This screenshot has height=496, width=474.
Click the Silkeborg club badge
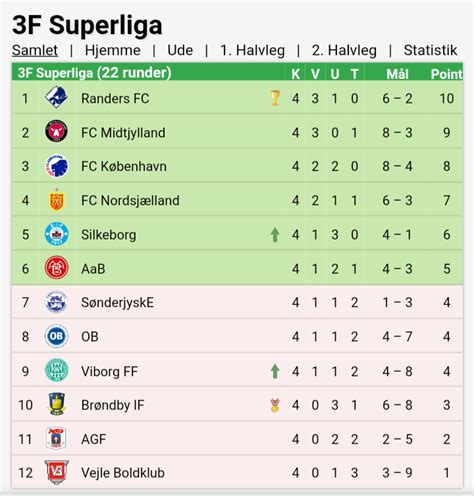(57, 234)
